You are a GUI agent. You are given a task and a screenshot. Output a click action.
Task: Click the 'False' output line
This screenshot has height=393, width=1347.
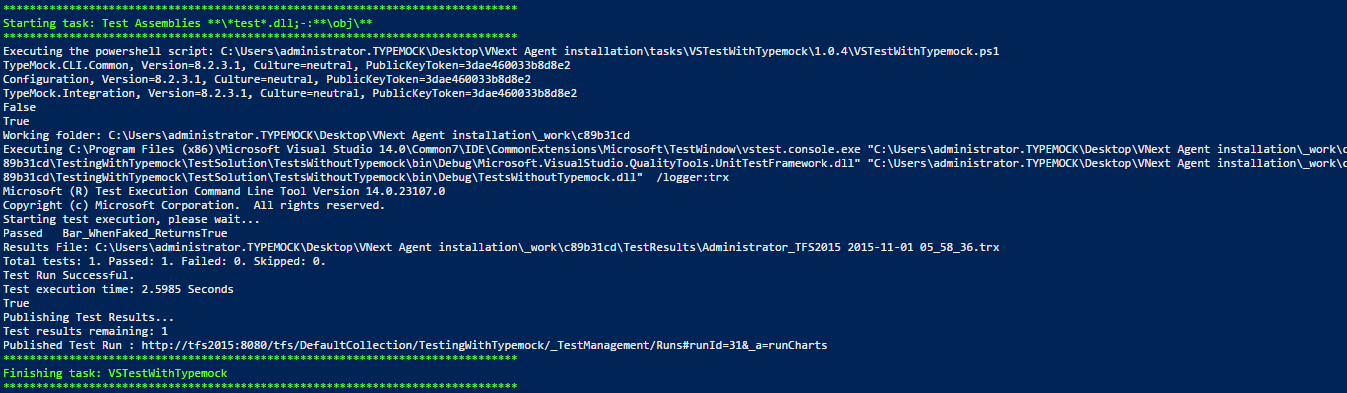click(x=20, y=106)
